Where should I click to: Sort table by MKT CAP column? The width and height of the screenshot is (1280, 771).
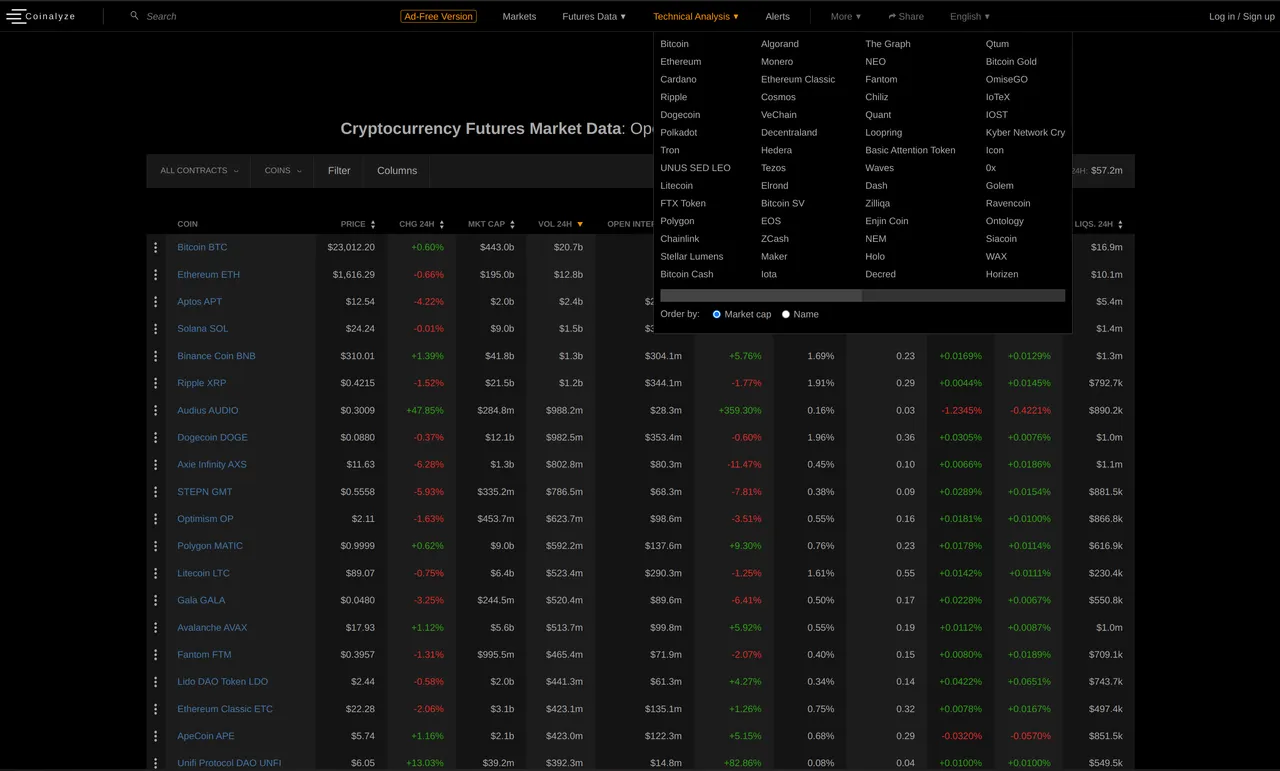[x=491, y=224]
